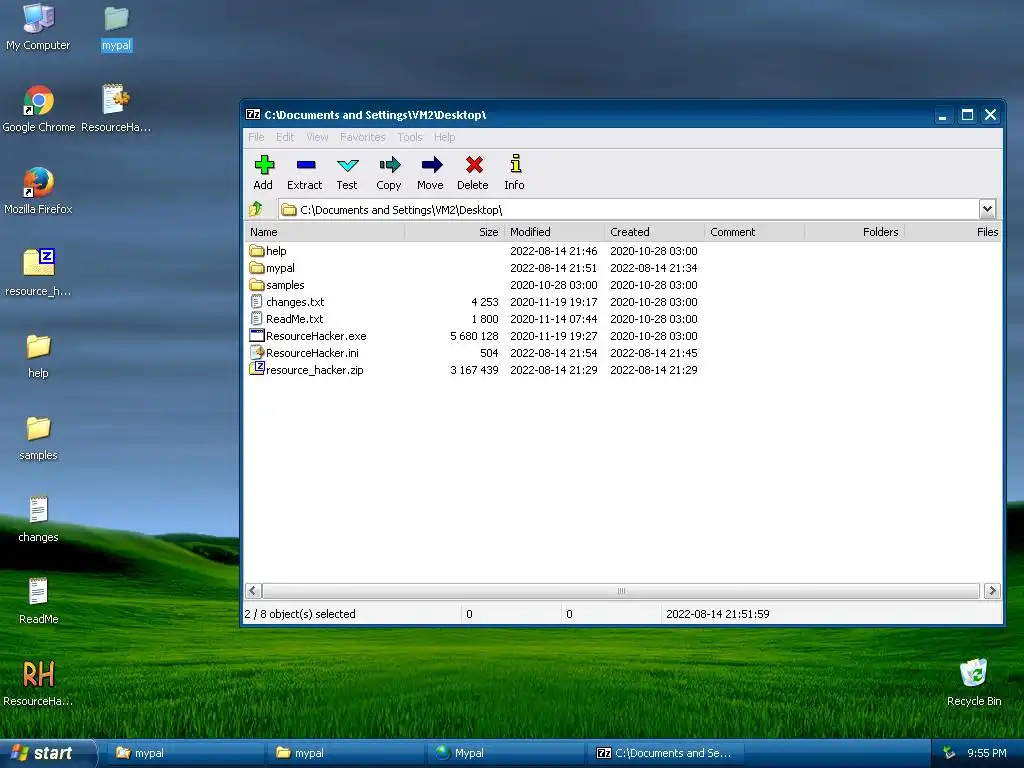Open the Info toolbar icon

[515, 172]
